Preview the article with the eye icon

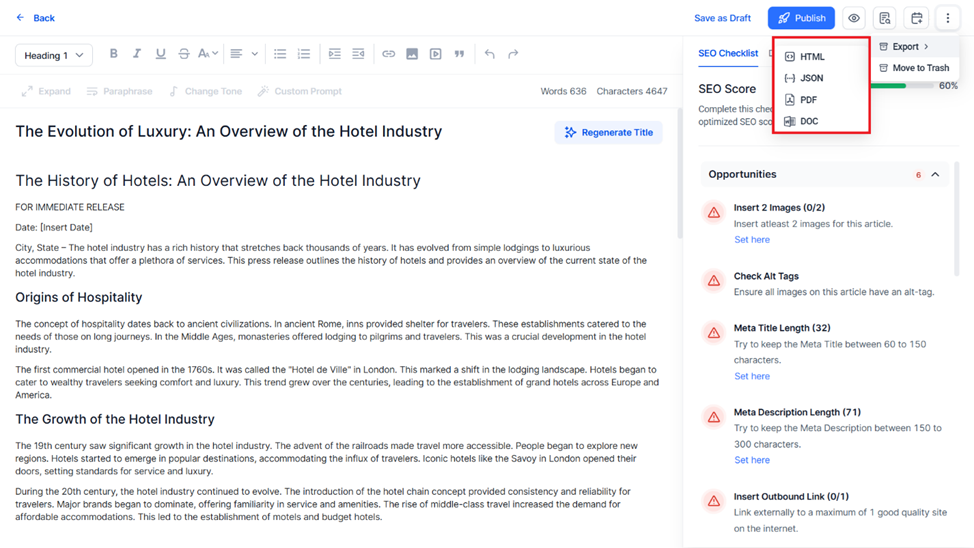[x=854, y=18]
